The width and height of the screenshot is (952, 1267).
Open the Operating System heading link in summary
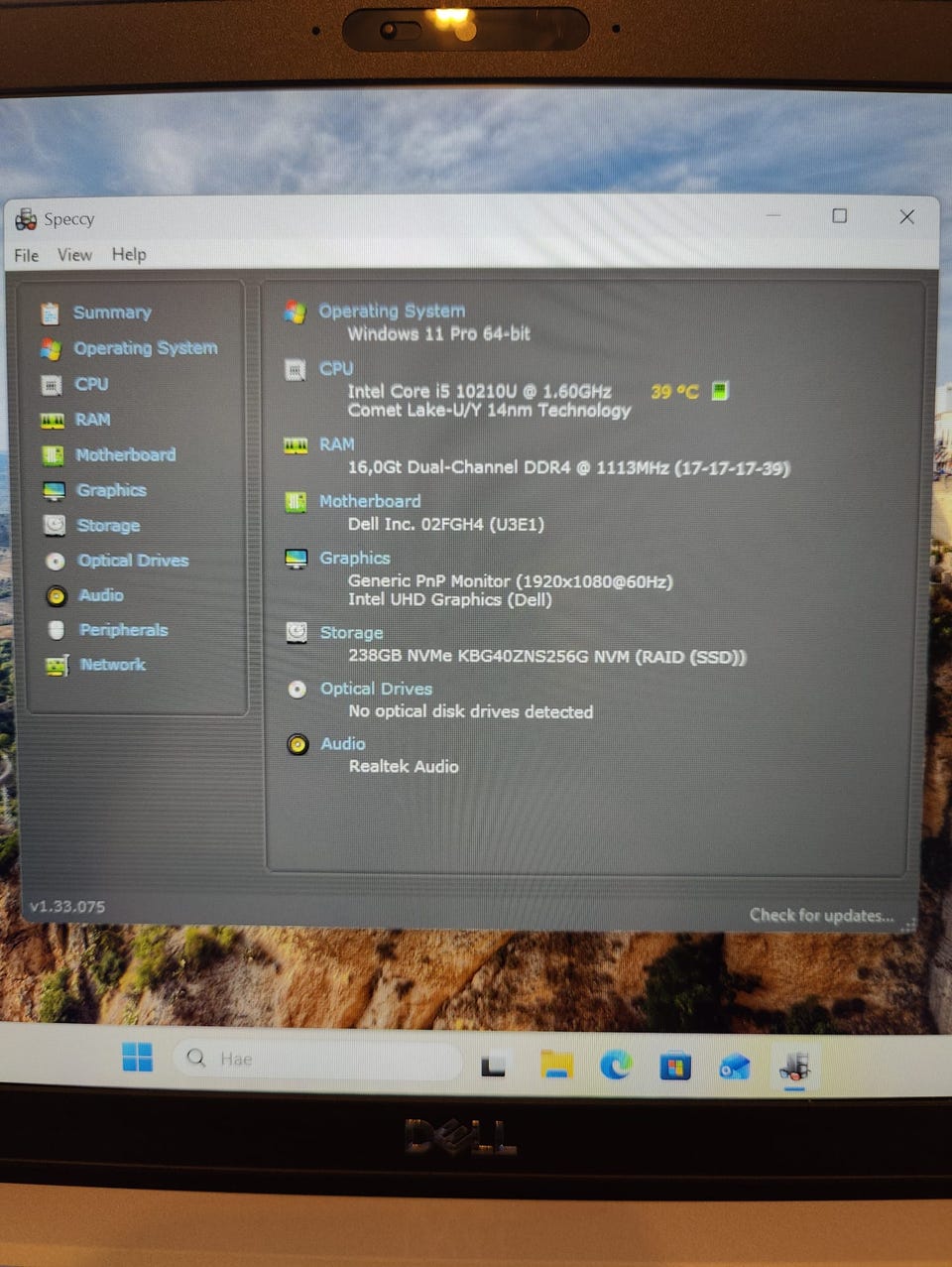pos(392,311)
